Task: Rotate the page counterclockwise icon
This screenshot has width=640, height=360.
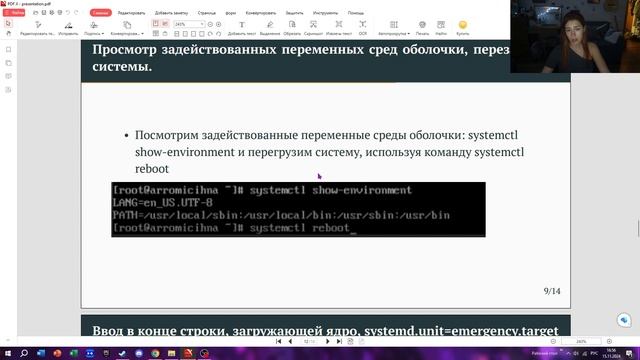Action: point(219,34)
